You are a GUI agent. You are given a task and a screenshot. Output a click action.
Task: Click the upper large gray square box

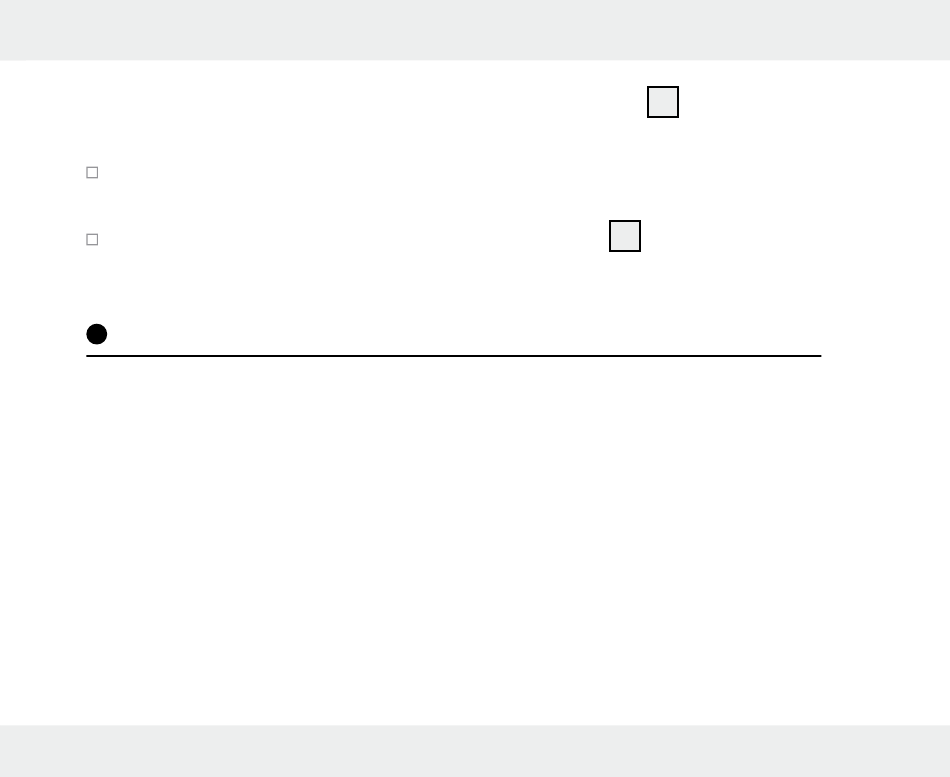click(x=663, y=102)
